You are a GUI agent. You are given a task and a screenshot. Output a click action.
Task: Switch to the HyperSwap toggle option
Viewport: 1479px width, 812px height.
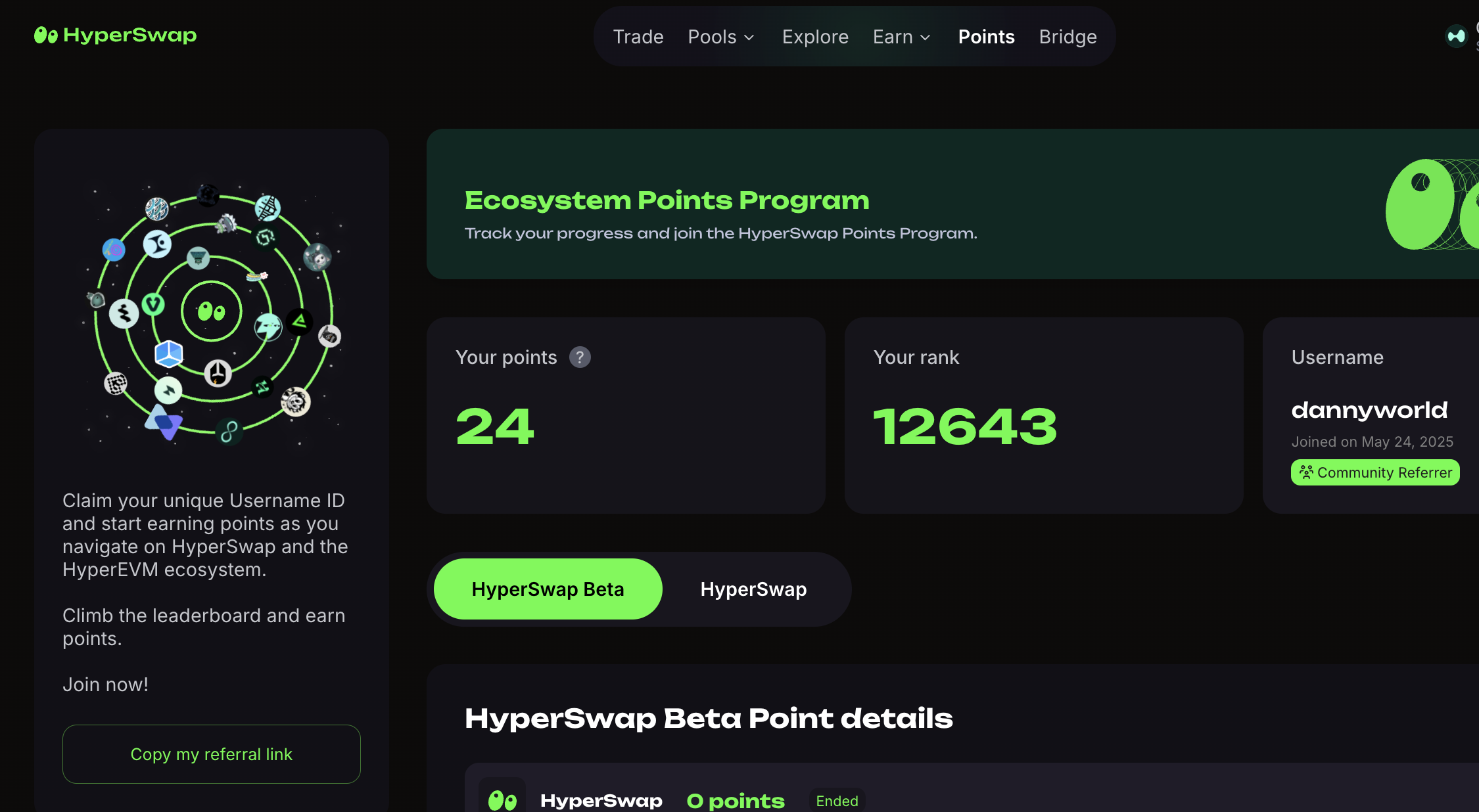pyautogui.click(x=753, y=589)
